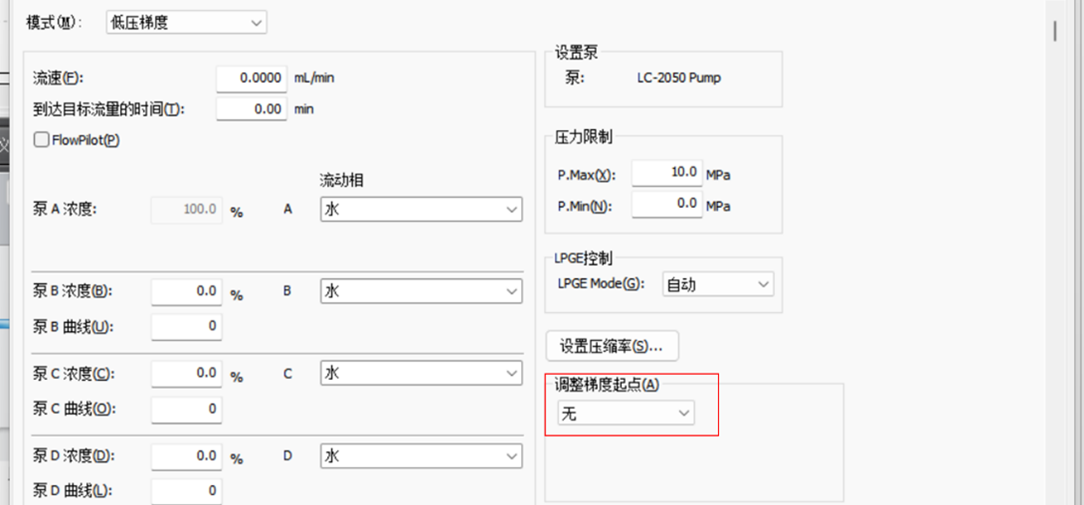Click the P.Max pressure input field

(x=666, y=173)
